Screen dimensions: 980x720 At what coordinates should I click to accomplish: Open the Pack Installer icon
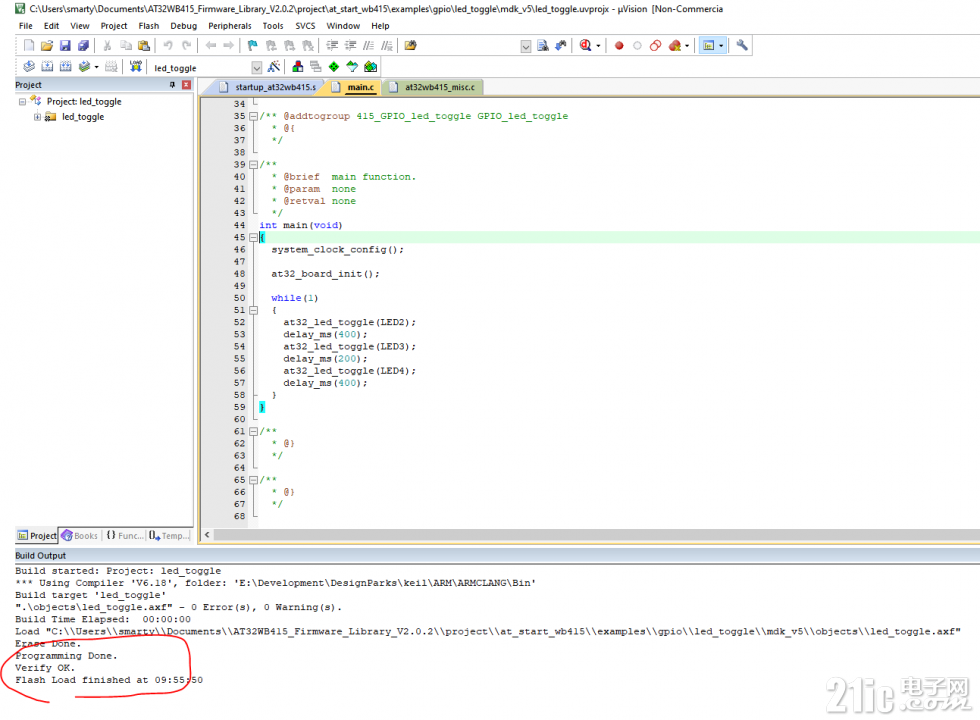(x=371, y=66)
